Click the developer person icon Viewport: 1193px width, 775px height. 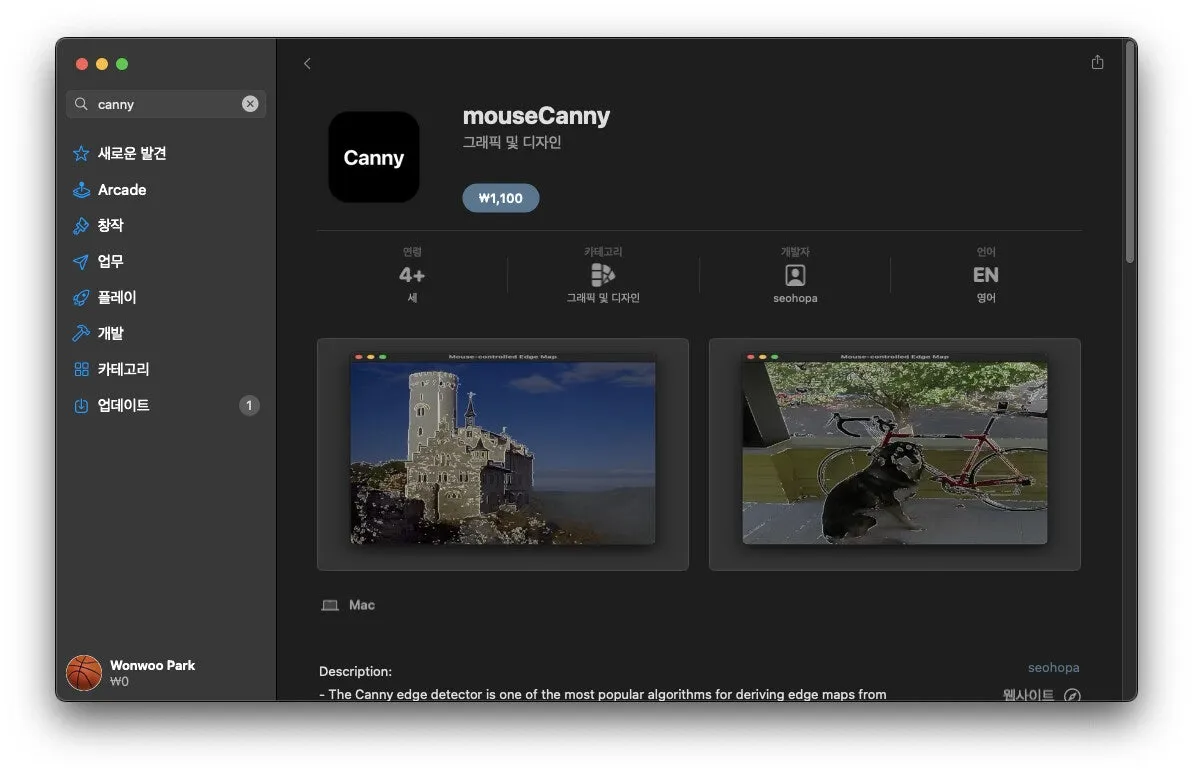point(795,275)
